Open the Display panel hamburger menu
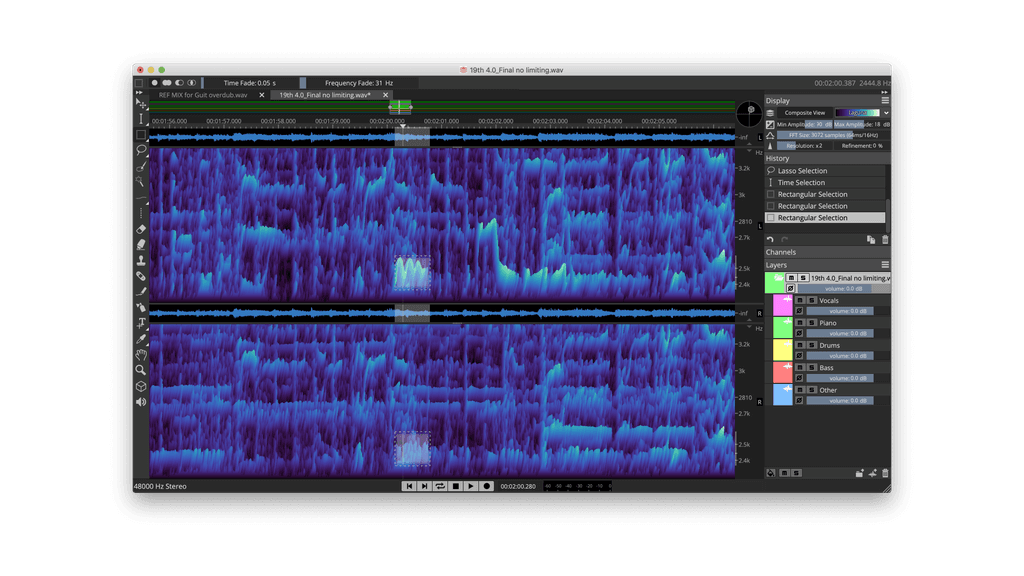Viewport: 1024px width, 576px height. coord(885,99)
